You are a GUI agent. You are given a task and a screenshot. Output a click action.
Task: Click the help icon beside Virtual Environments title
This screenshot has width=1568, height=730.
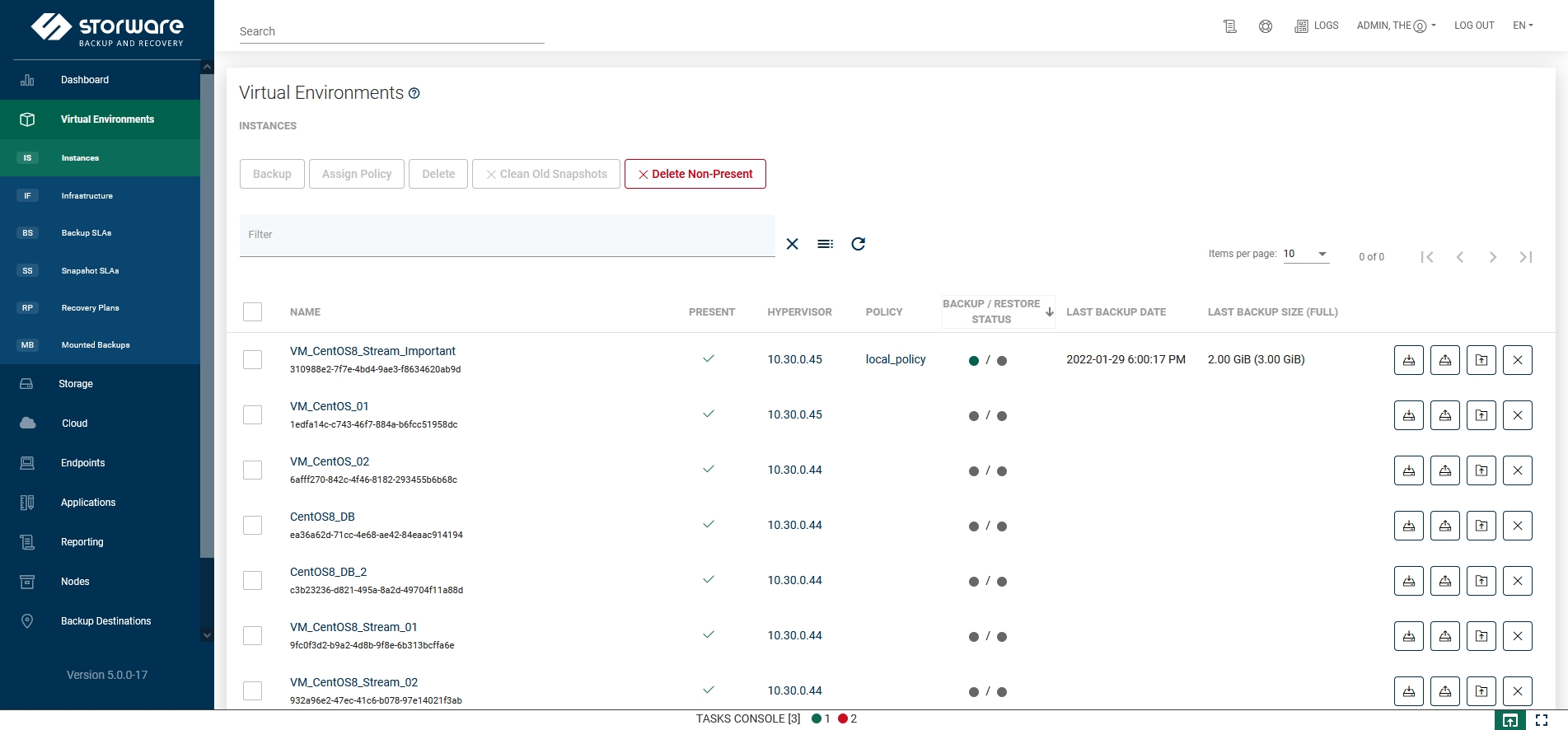[414, 94]
